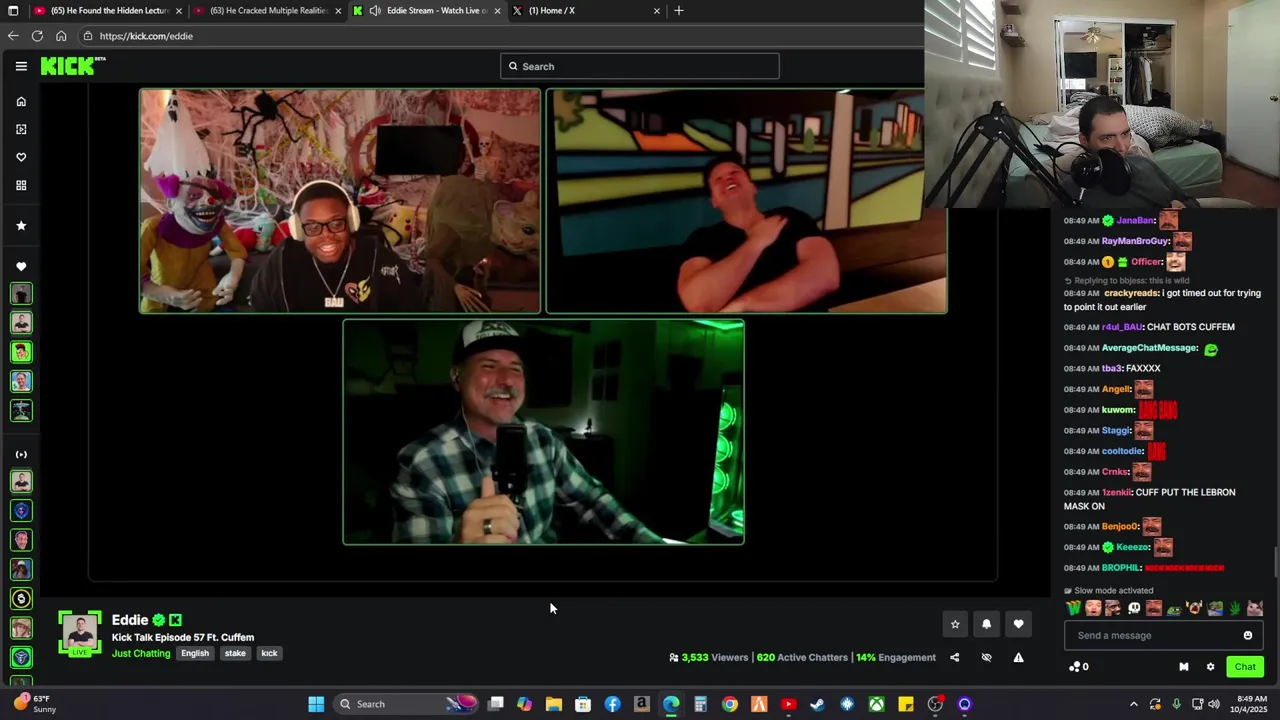The height and width of the screenshot is (720, 1280).
Task: Reload the Kick page
Action: coord(37,36)
